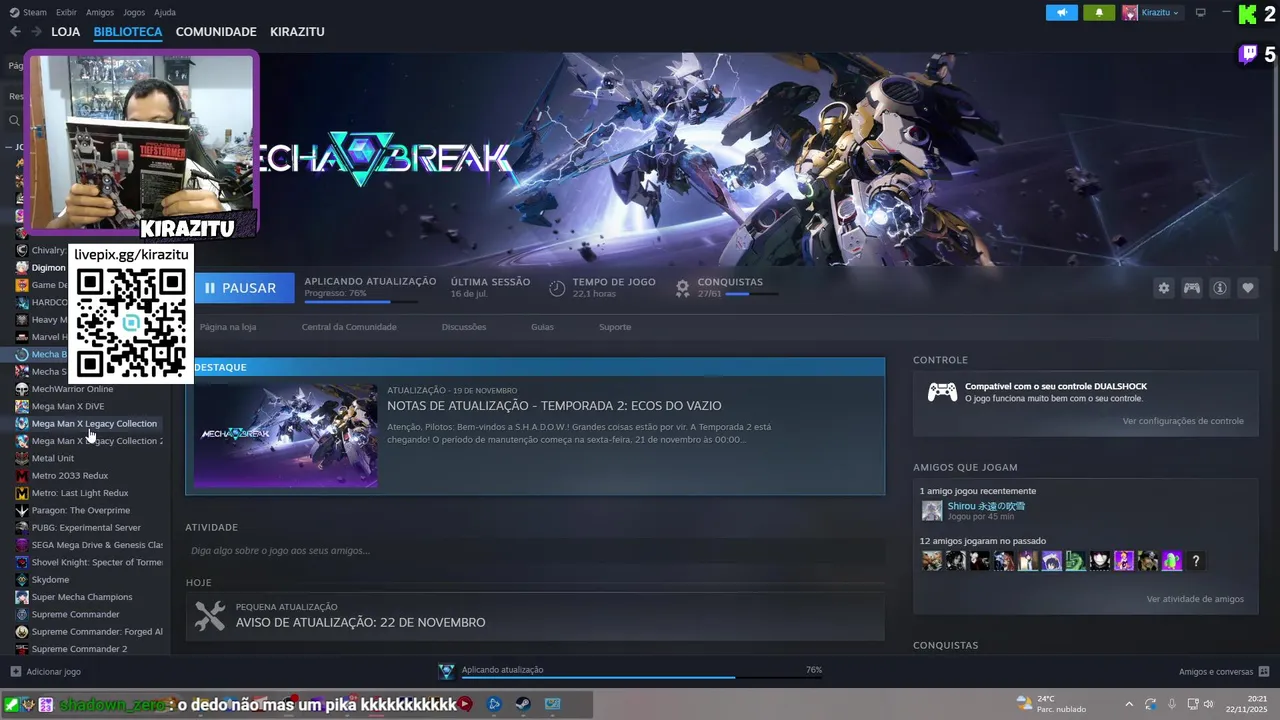Image resolution: width=1280 pixels, height=720 pixels.
Task: Open the Amigos menu
Action: pos(100,13)
